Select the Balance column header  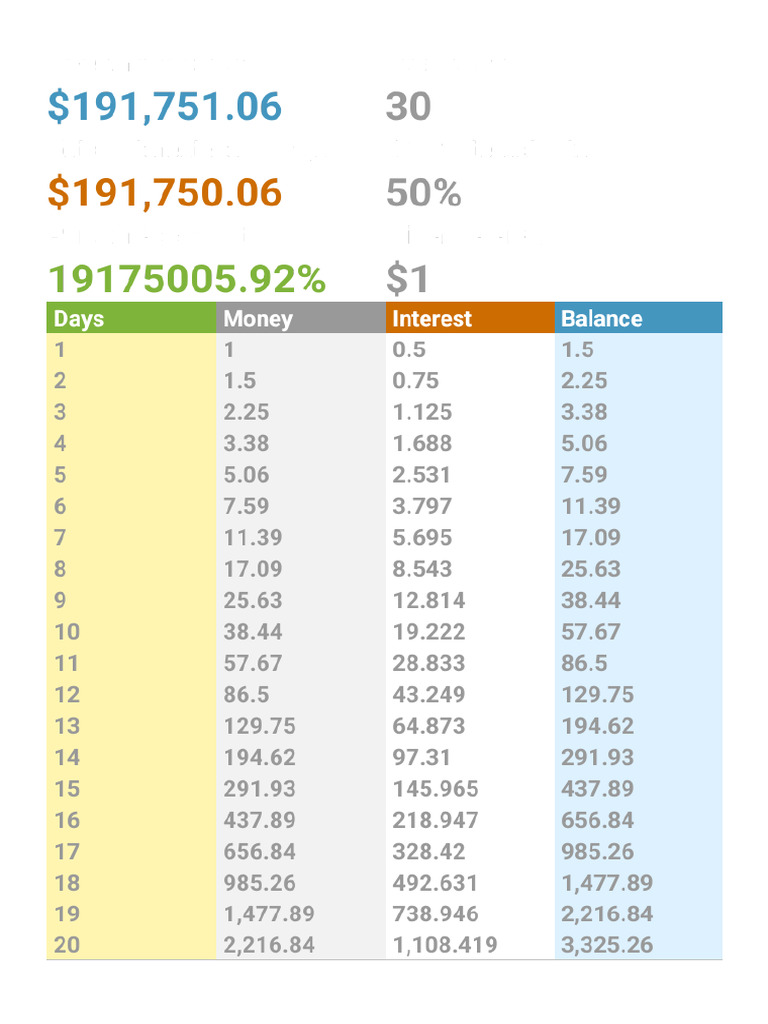602,319
